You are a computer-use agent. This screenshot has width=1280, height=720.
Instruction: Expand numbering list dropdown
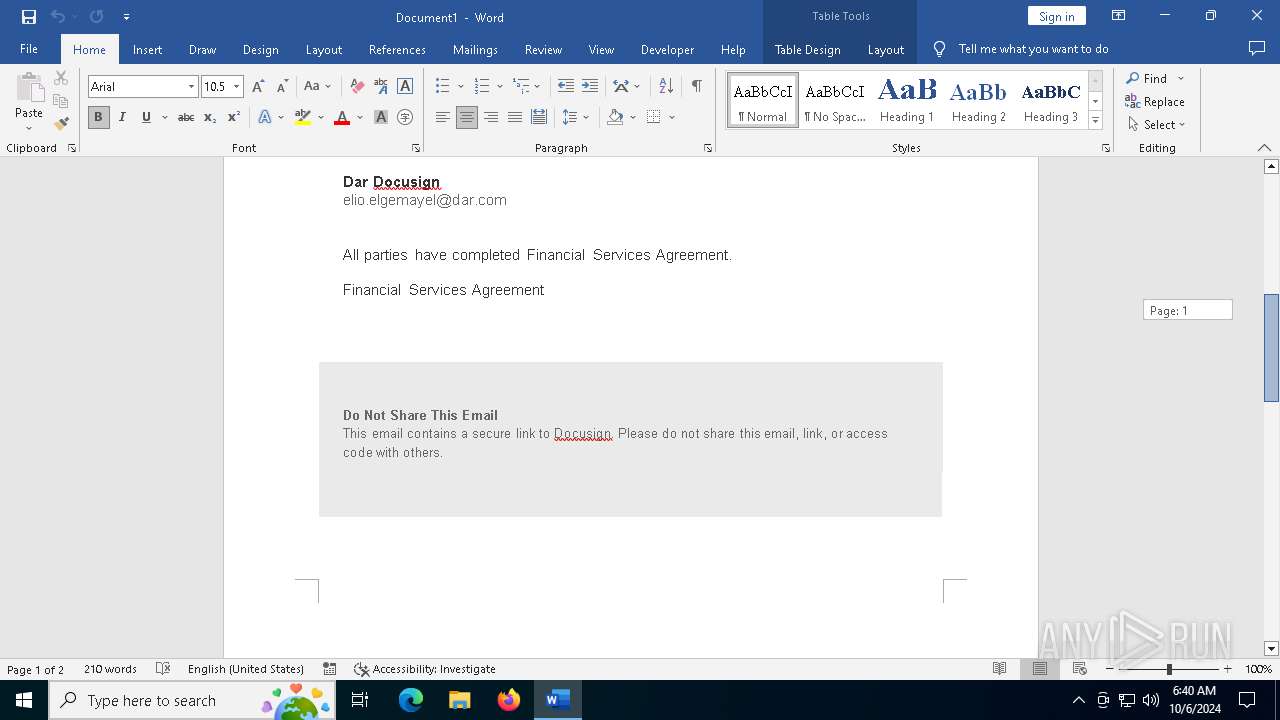coord(500,87)
